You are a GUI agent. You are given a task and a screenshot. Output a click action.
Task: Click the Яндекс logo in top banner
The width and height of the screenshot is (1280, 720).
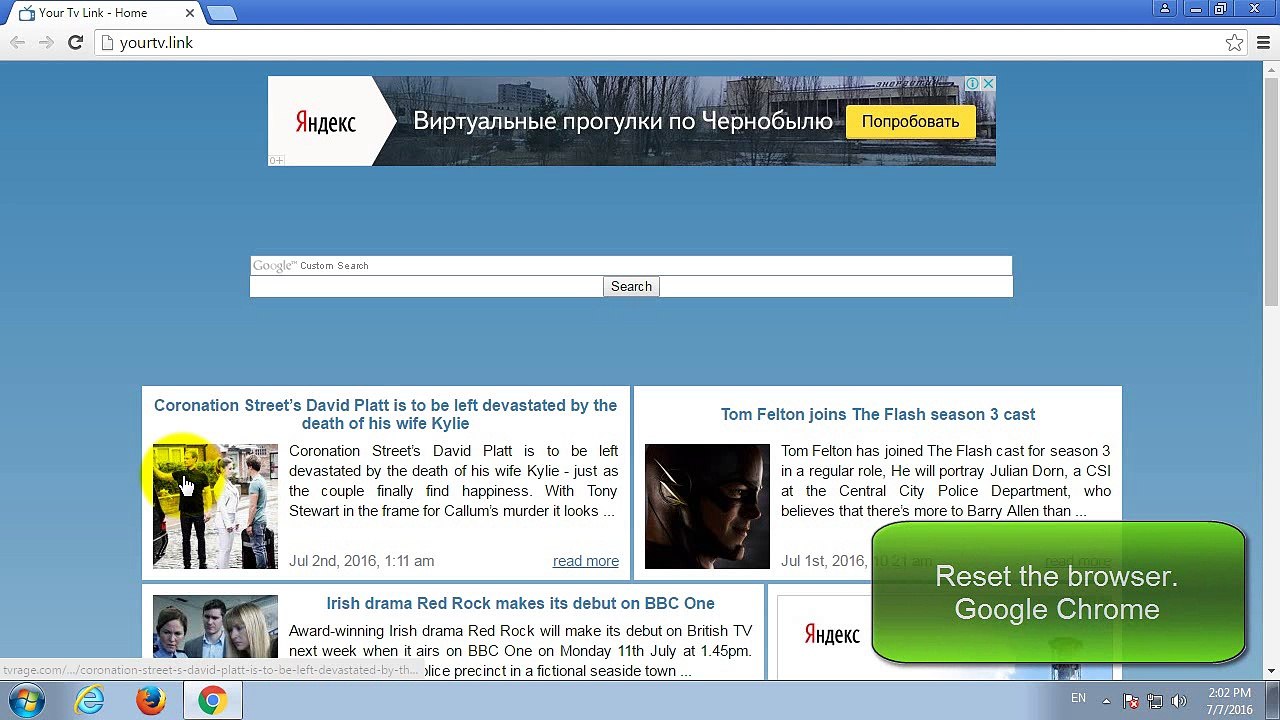(325, 123)
